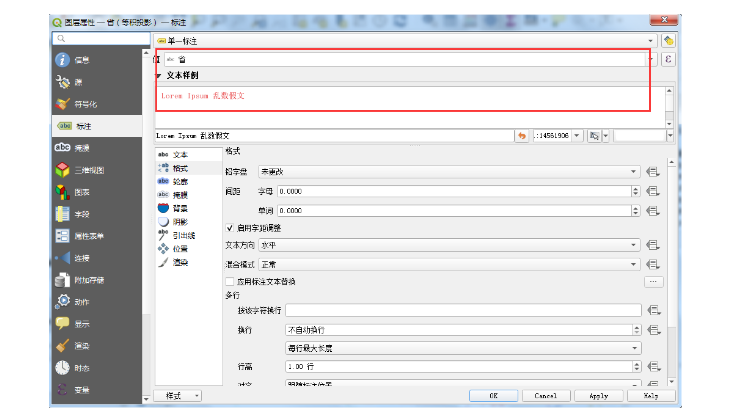Image resolution: width=734 pixels, height=416 pixels.
Task: Open the 变量 (Variables) page
Action: coord(97,389)
